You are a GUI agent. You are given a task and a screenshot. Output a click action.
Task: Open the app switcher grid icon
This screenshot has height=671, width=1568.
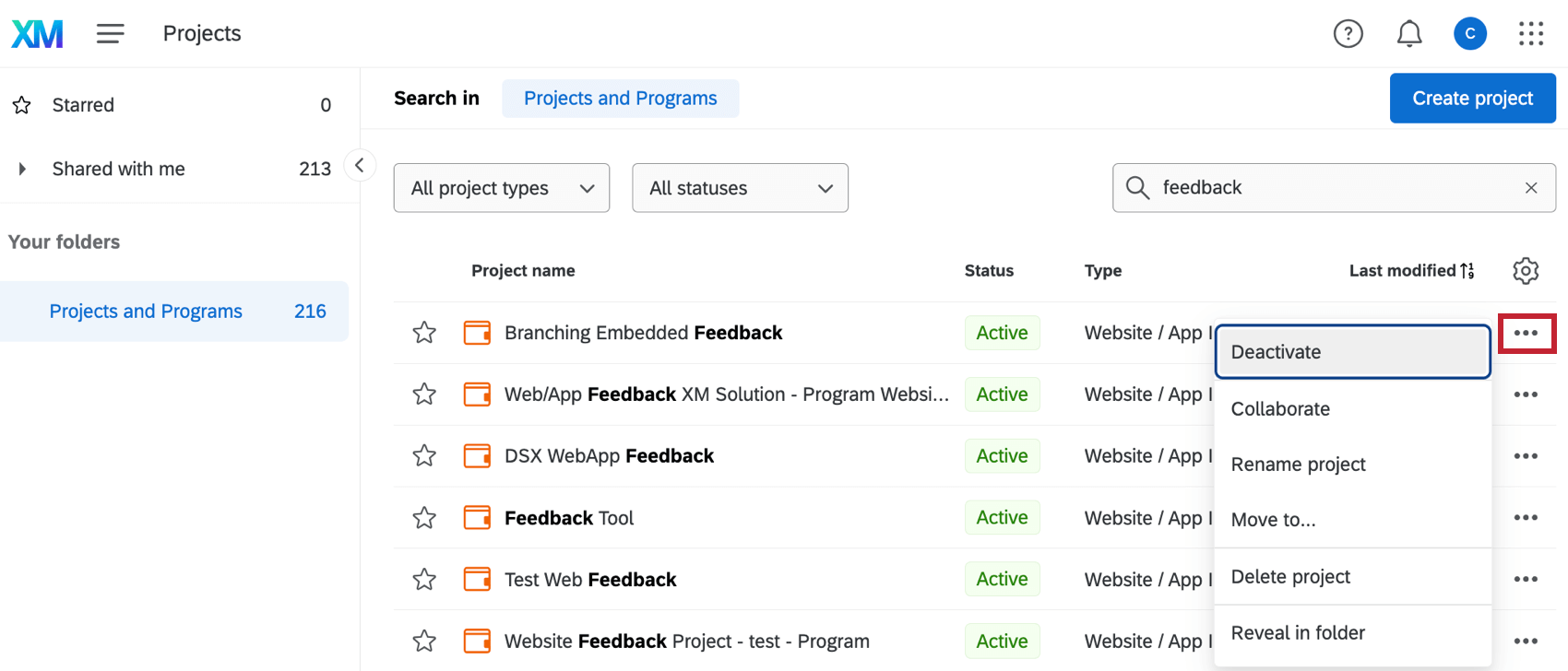pyautogui.click(x=1530, y=34)
